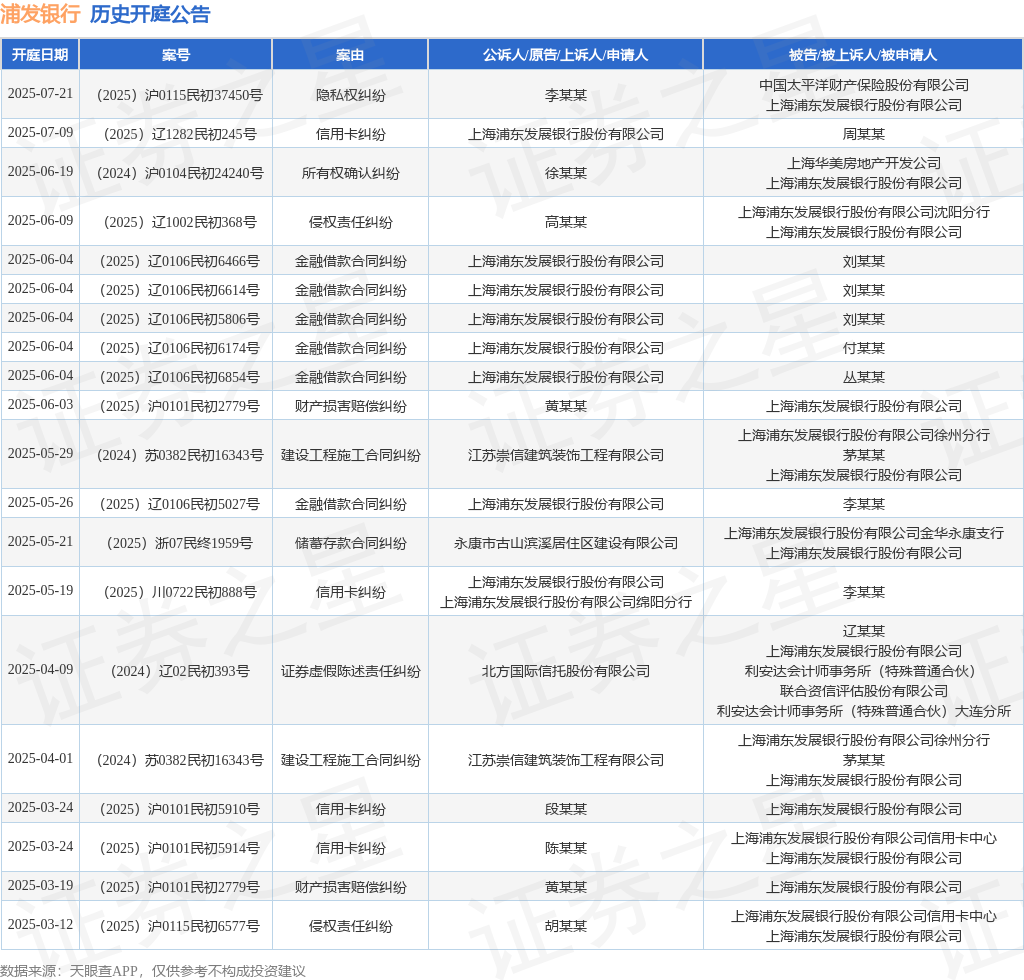
Task: Click plaintiff 李某某 in the 2025-07-21 row
Action: (566, 95)
